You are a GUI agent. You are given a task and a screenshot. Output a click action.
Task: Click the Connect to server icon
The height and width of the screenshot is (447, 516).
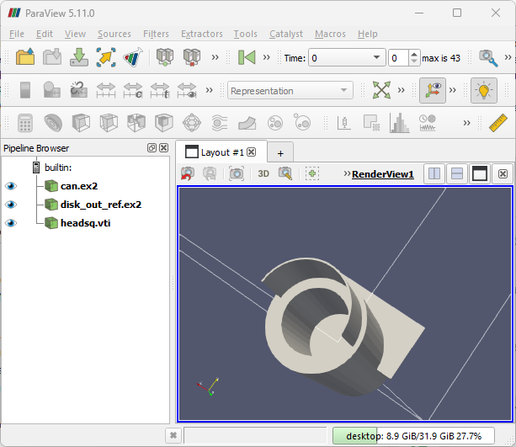tap(165, 57)
